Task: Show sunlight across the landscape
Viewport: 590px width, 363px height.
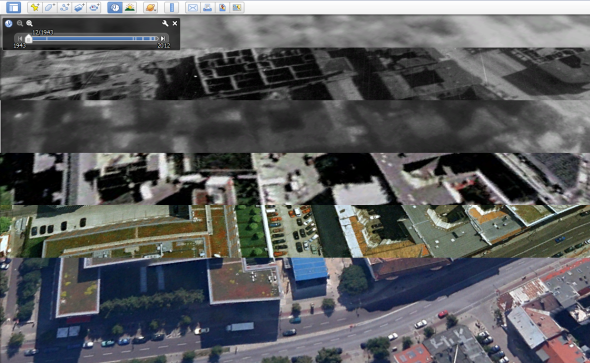Action: (129, 7)
